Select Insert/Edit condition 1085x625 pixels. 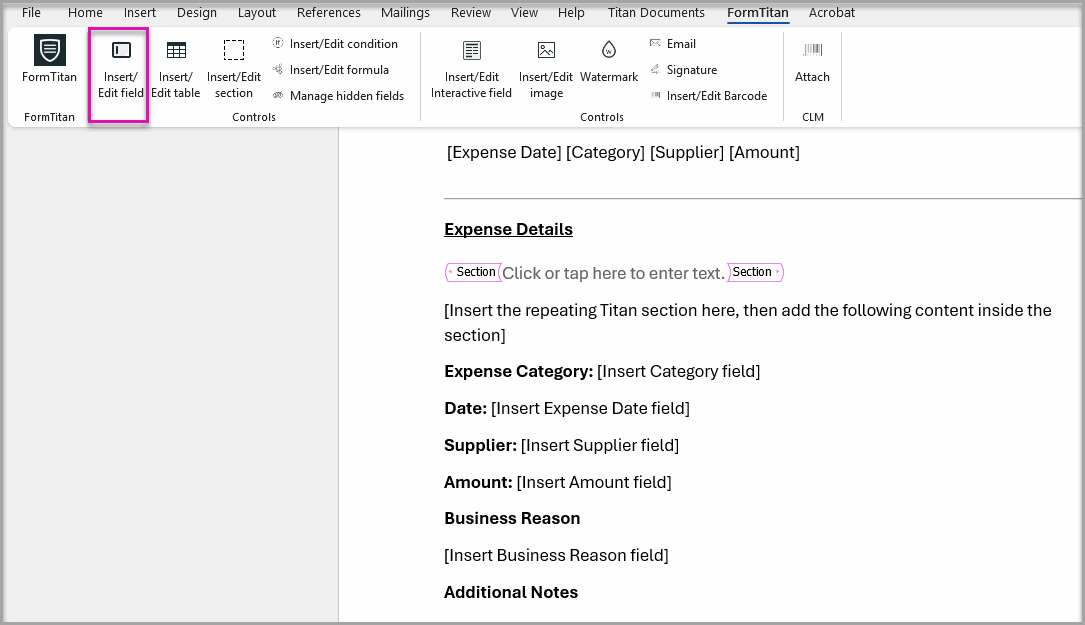pyautogui.click(x=336, y=44)
